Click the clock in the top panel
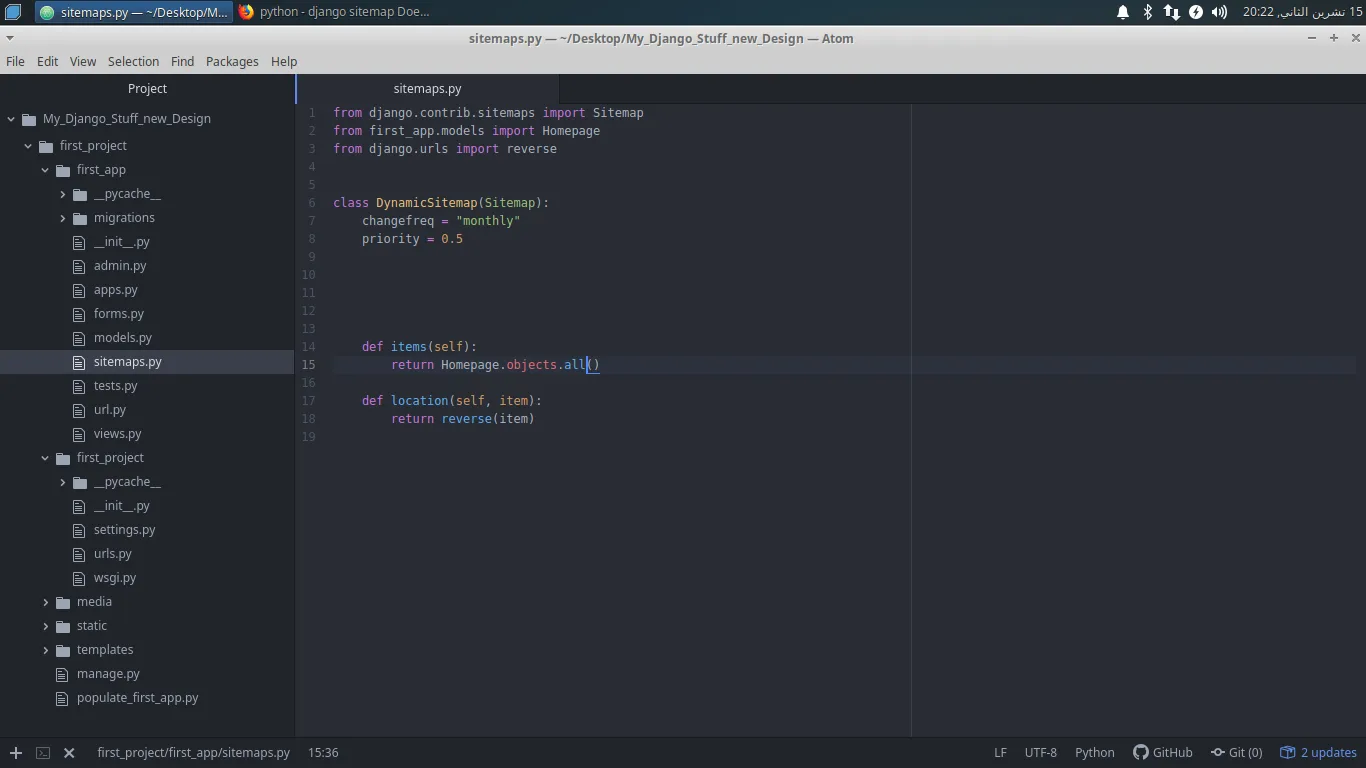The height and width of the screenshot is (768, 1366). (x=1302, y=12)
